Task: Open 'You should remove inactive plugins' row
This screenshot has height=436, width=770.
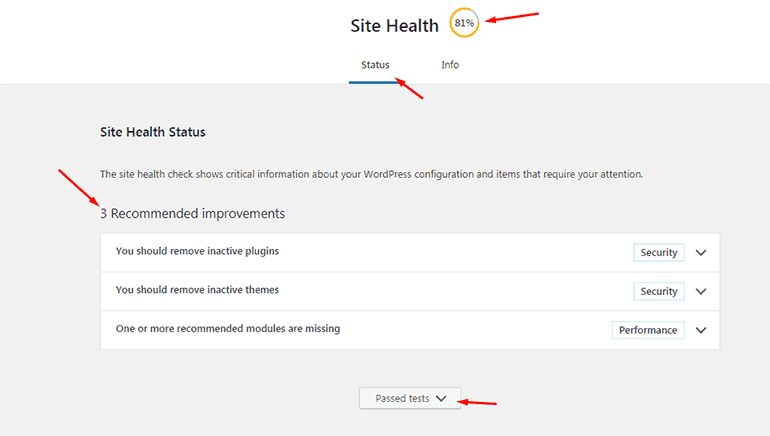Action: tap(410, 252)
